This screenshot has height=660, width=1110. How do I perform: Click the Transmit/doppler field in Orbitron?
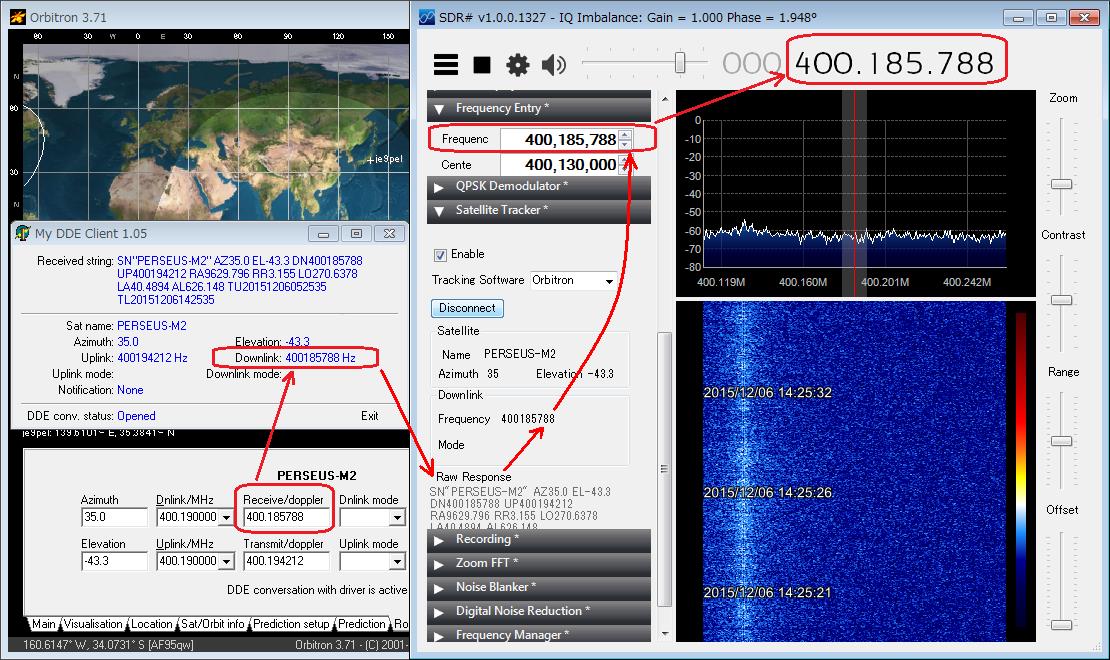(286, 562)
